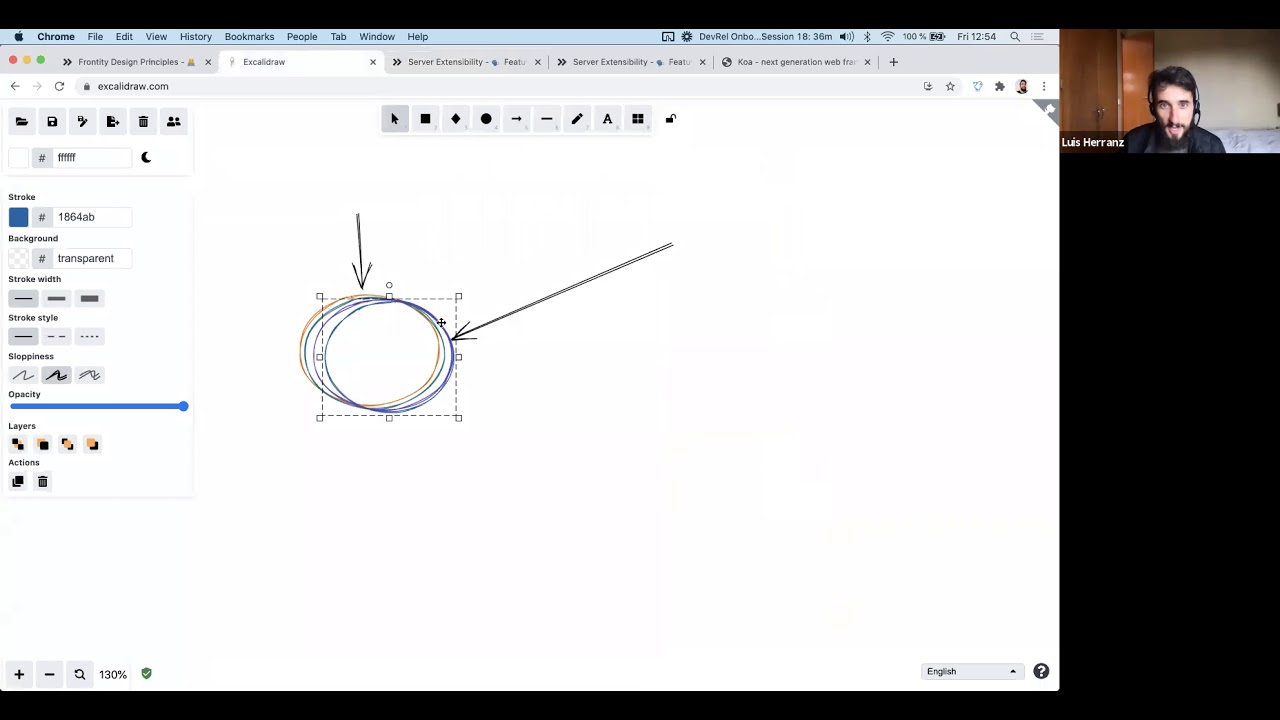Select the free-draw Pencil tool

click(577, 119)
